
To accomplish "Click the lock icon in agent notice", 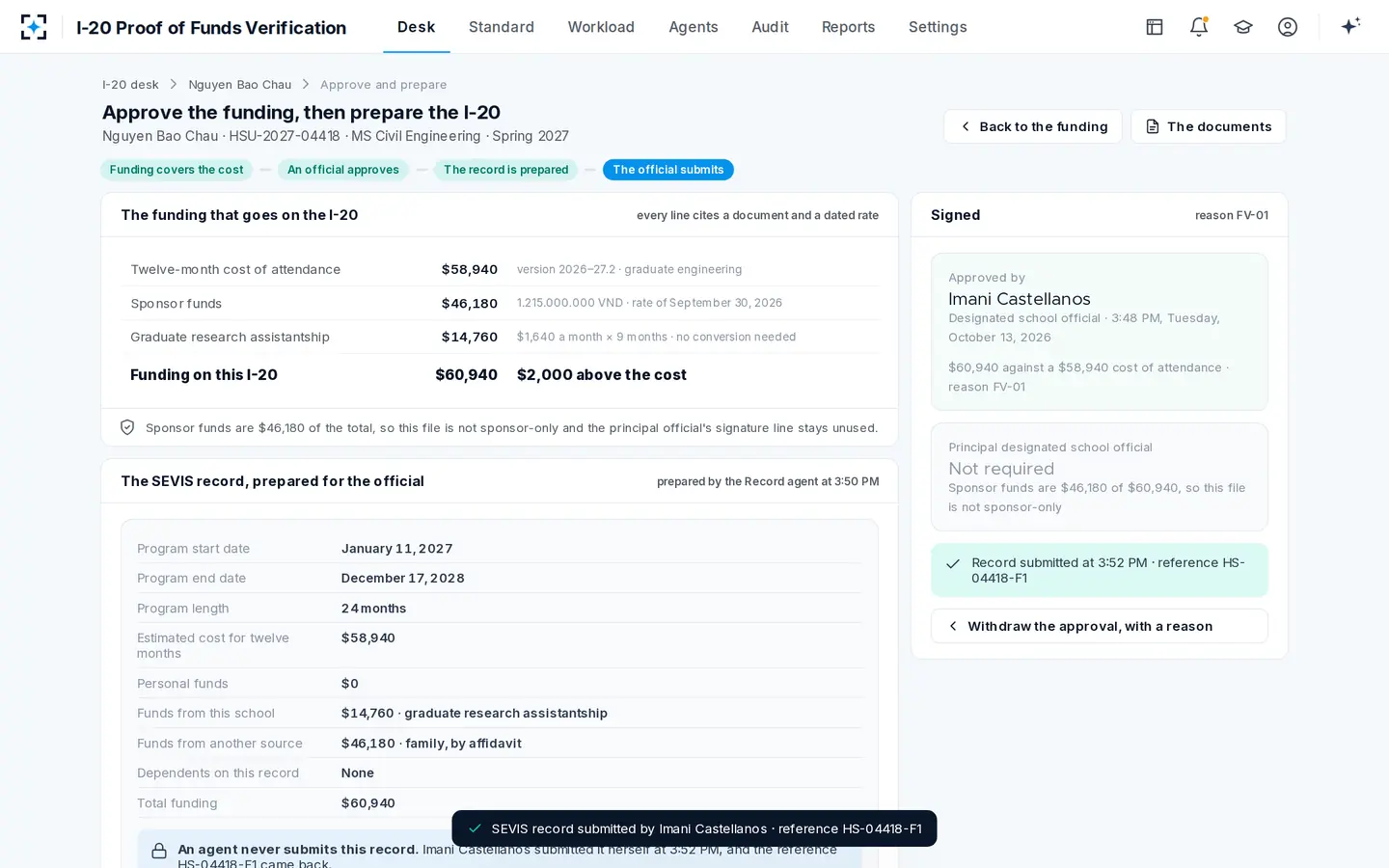I will coord(159,851).
